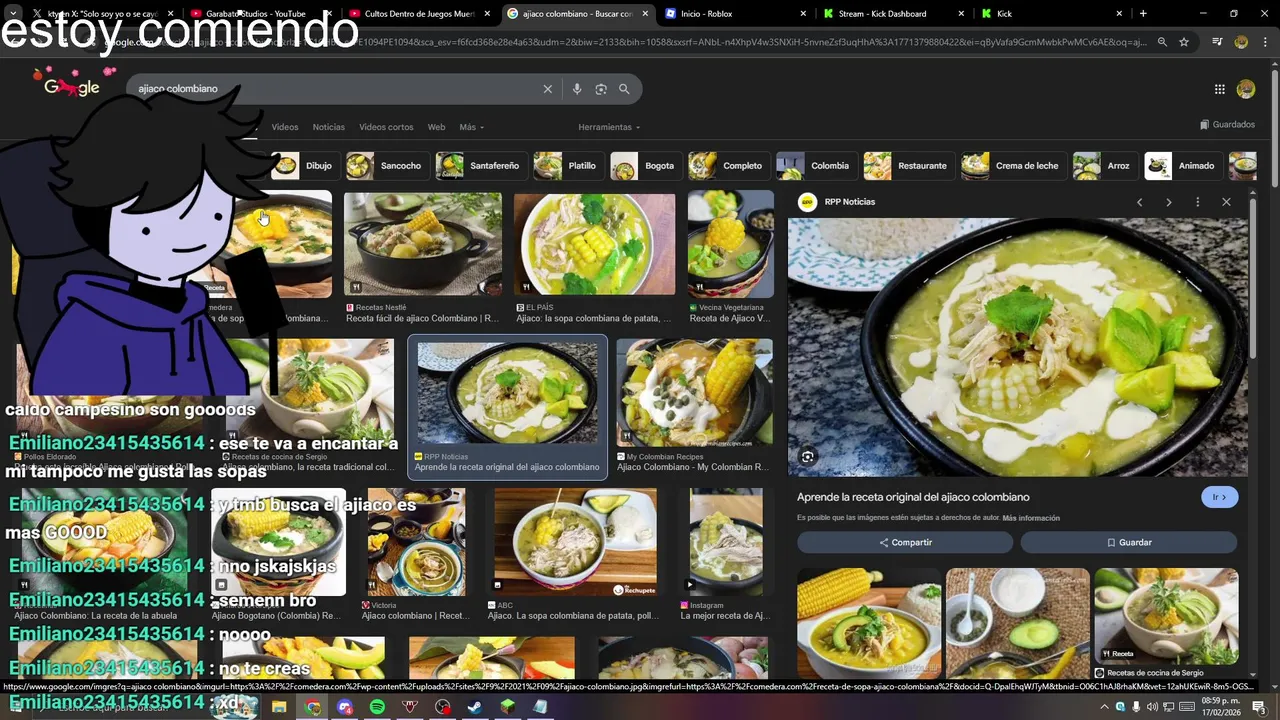Select the Animado filter chip
This screenshot has height=720, width=1280.
pos(1182,166)
